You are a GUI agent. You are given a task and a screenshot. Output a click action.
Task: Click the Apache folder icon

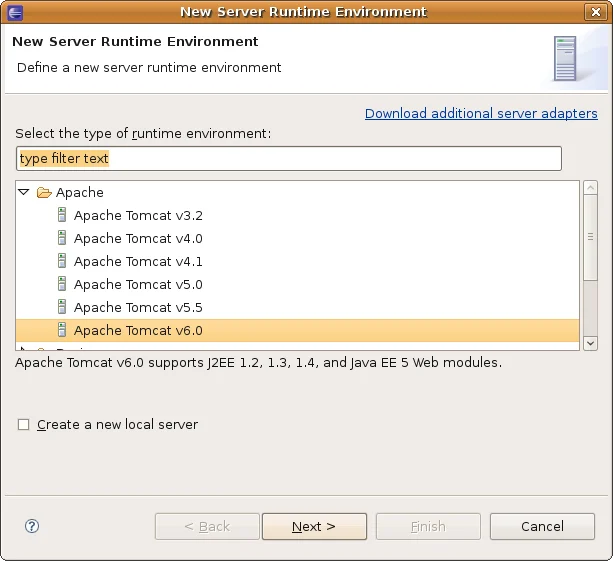click(x=44, y=192)
